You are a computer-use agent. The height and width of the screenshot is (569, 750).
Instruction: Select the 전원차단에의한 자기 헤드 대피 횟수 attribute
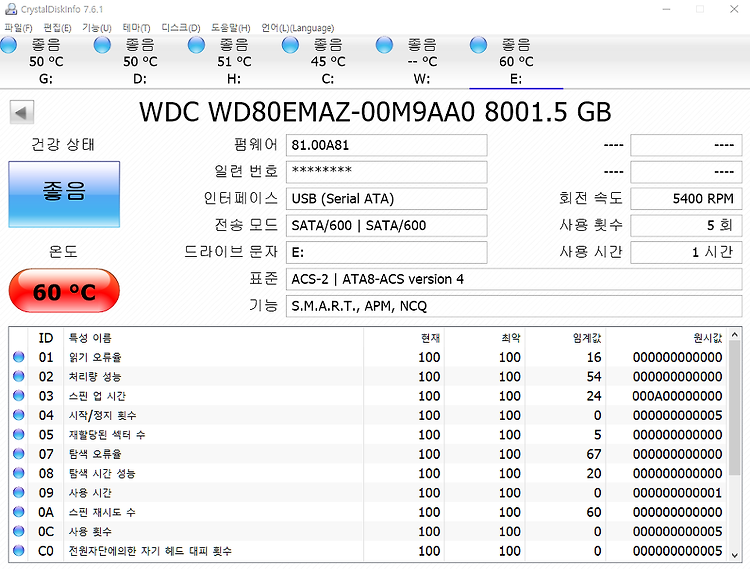(150, 551)
